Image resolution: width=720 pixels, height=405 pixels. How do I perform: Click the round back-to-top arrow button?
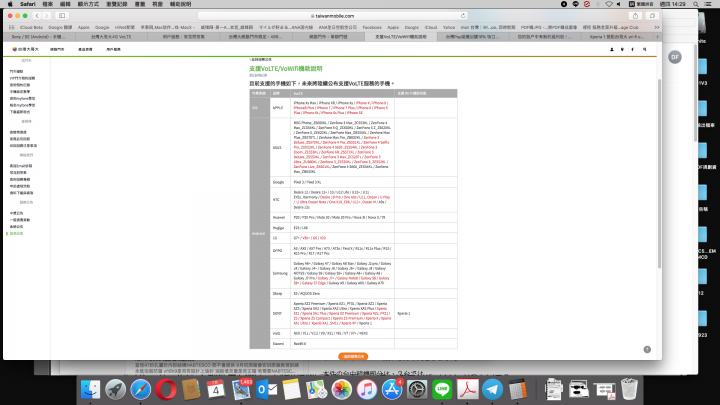[x=647, y=349]
